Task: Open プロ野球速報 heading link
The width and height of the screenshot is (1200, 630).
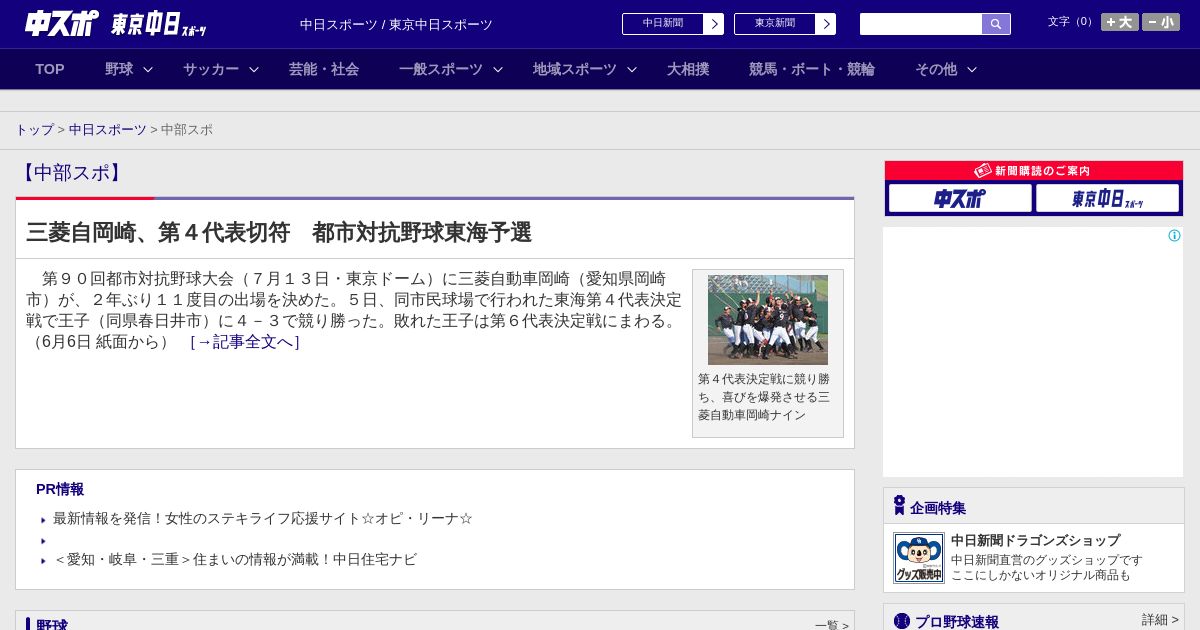Action: (957, 621)
